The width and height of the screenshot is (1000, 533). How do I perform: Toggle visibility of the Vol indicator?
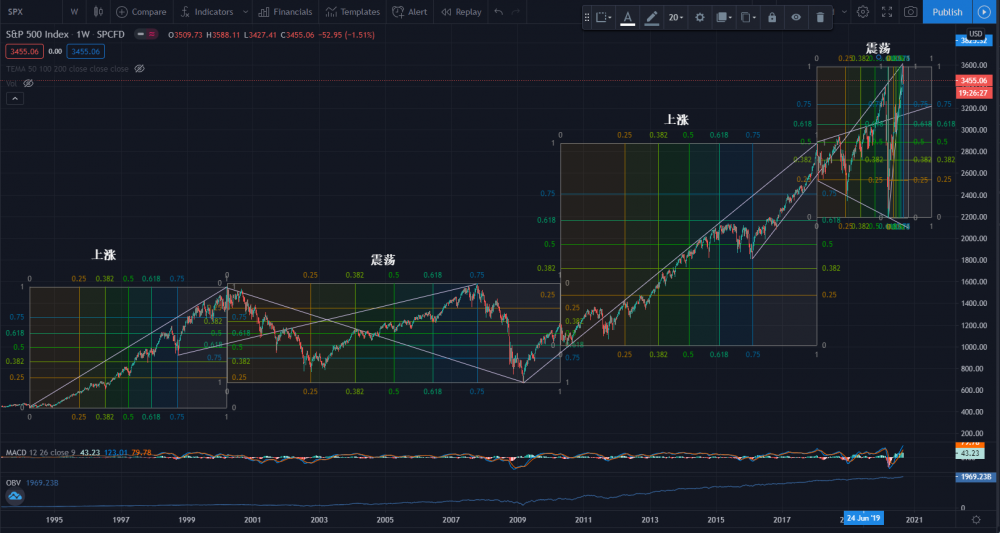(28, 83)
